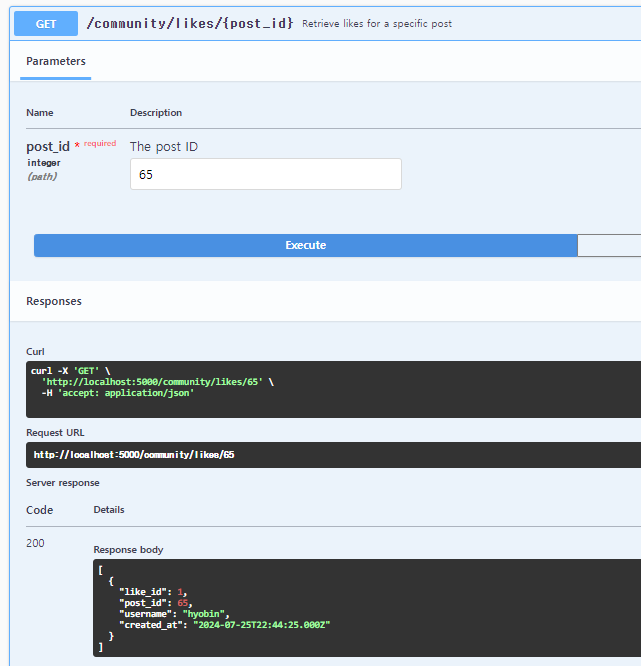Image resolution: width=641 pixels, height=666 pixels.
Task: Click the Response body JSON block
Action: (367, 608)
